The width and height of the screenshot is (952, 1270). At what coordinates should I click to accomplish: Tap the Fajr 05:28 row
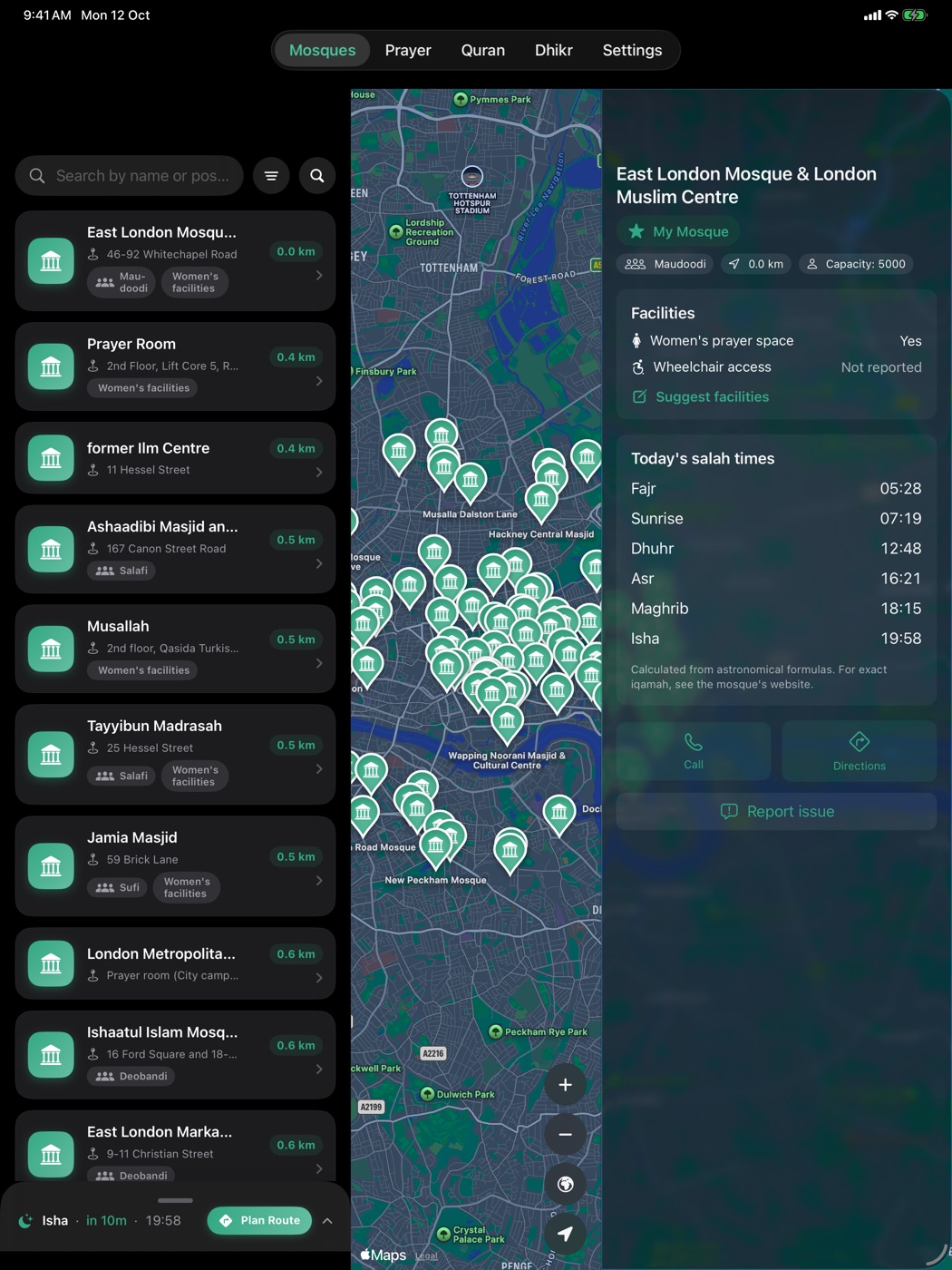click(x=776, y=489)
